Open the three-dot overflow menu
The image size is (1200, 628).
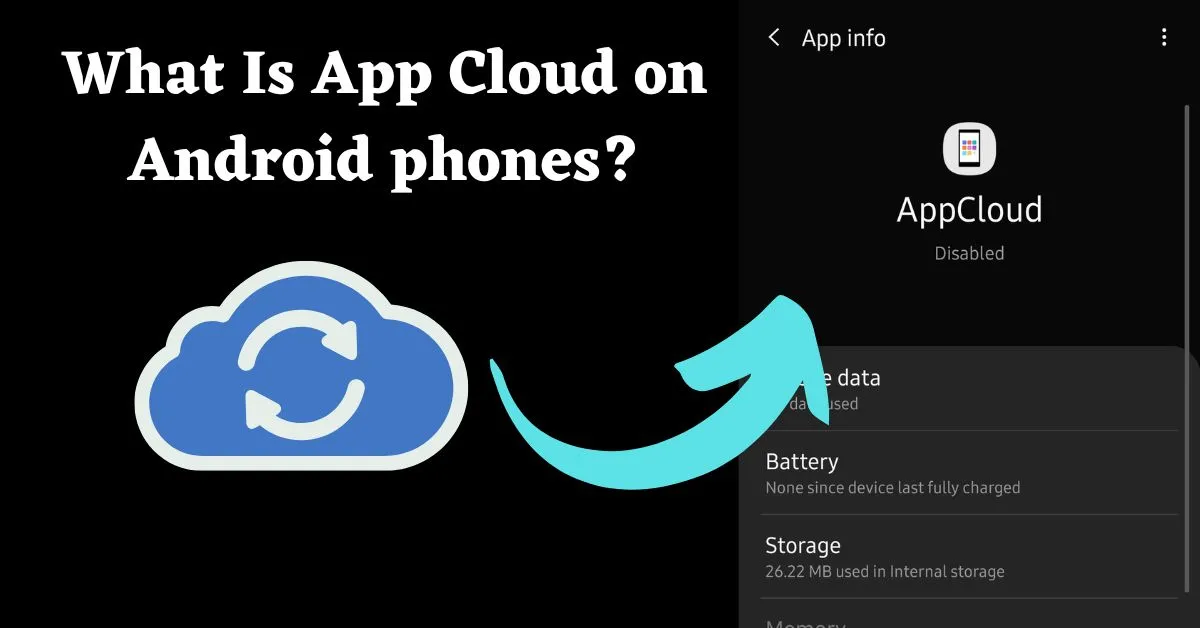point(1164,38)
